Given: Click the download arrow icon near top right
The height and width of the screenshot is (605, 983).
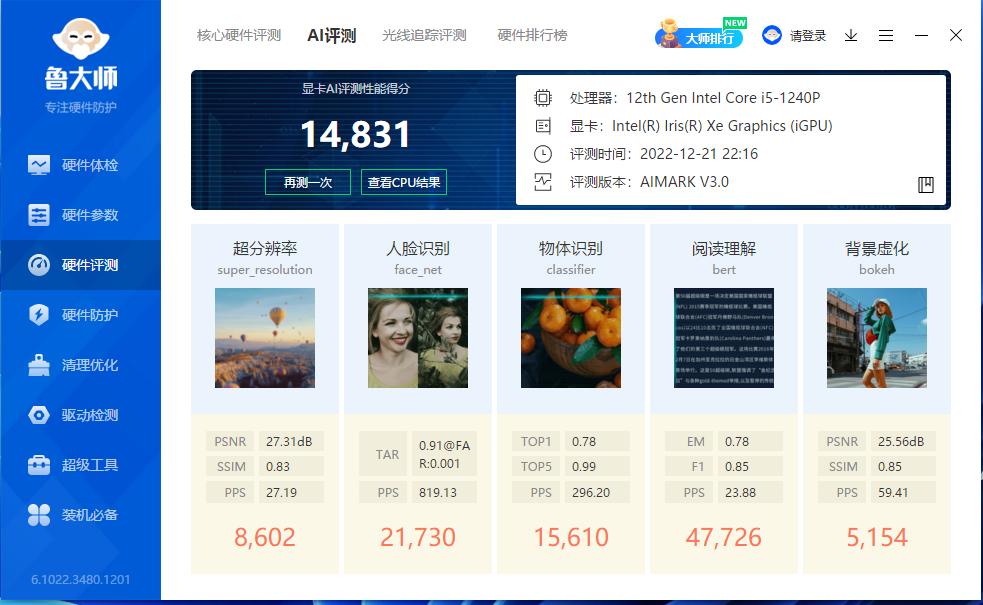Looking at the screenshot, I should tap(851, 35).
